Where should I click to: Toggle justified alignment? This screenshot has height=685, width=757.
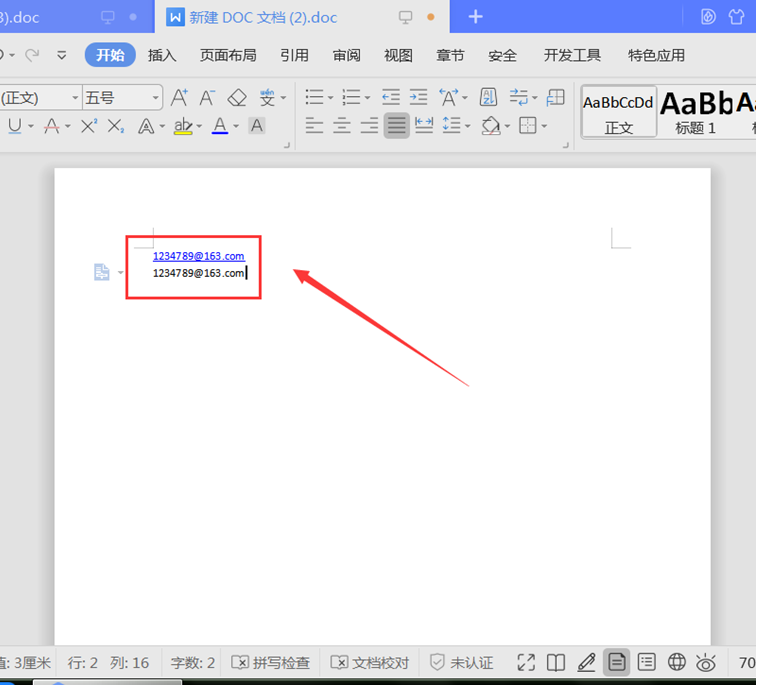tap(397, 126)
